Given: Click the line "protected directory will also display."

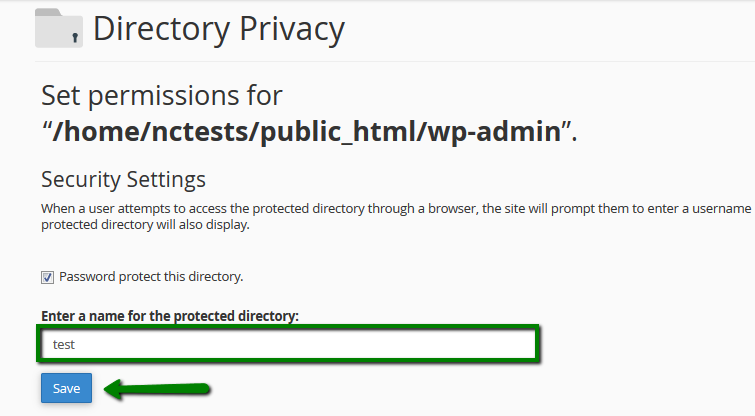Looking at the screenshot, I should pos(145,224).
